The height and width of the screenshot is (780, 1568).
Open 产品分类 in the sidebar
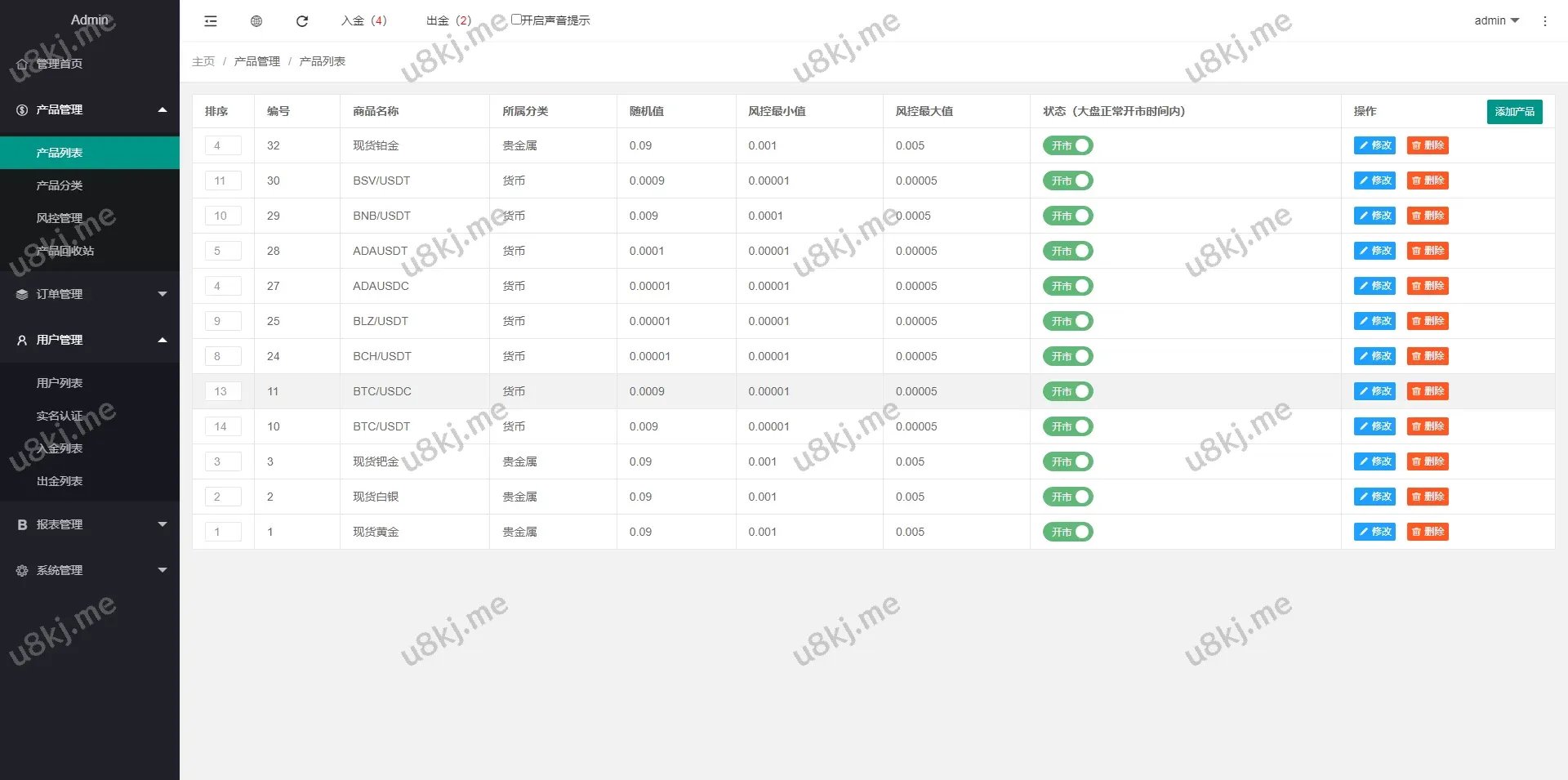pos(60,185)
